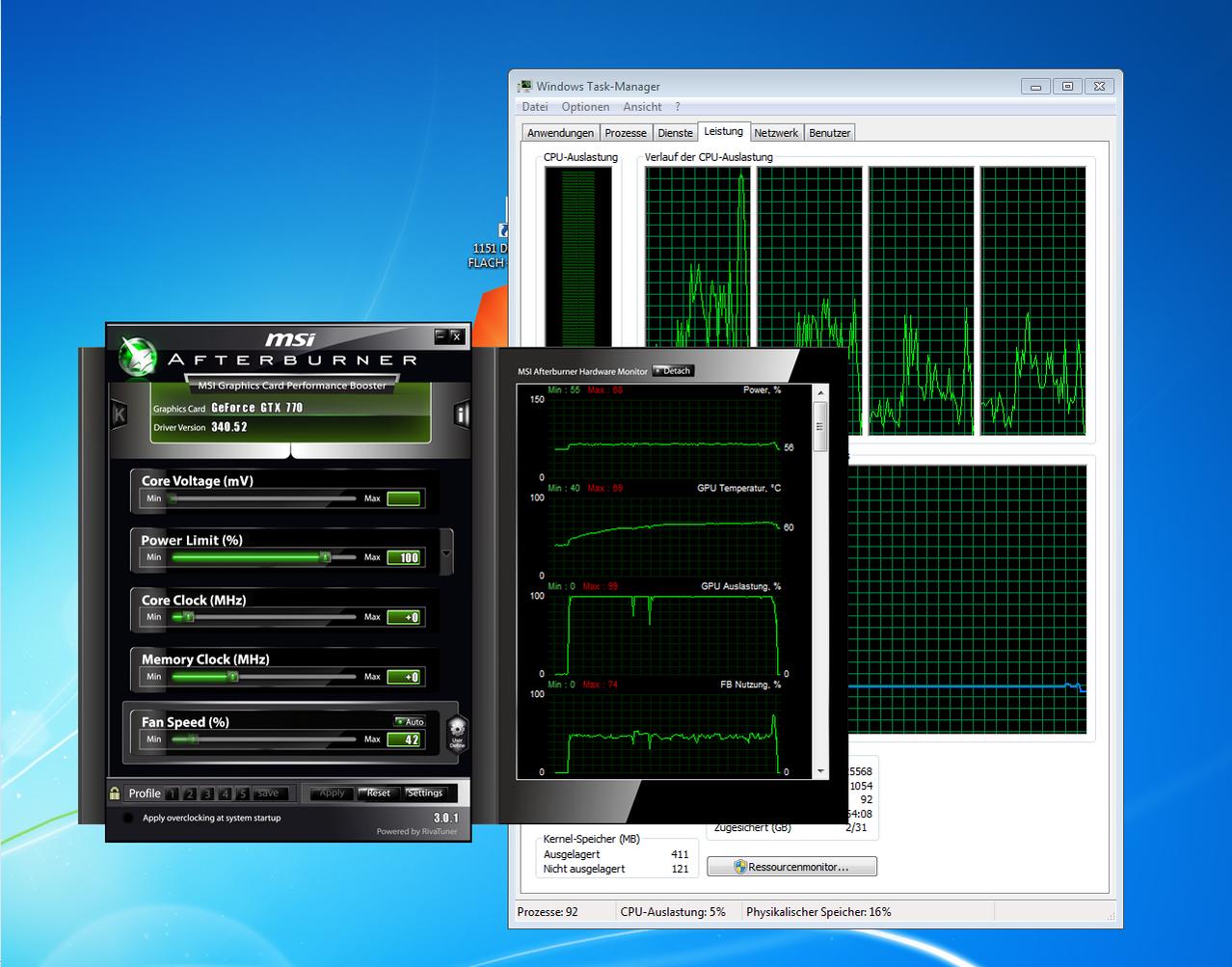This screenshot has height=967, width=1232.
Task: Click the monitor scrollbar down arrow
Action: pos(820,771)
